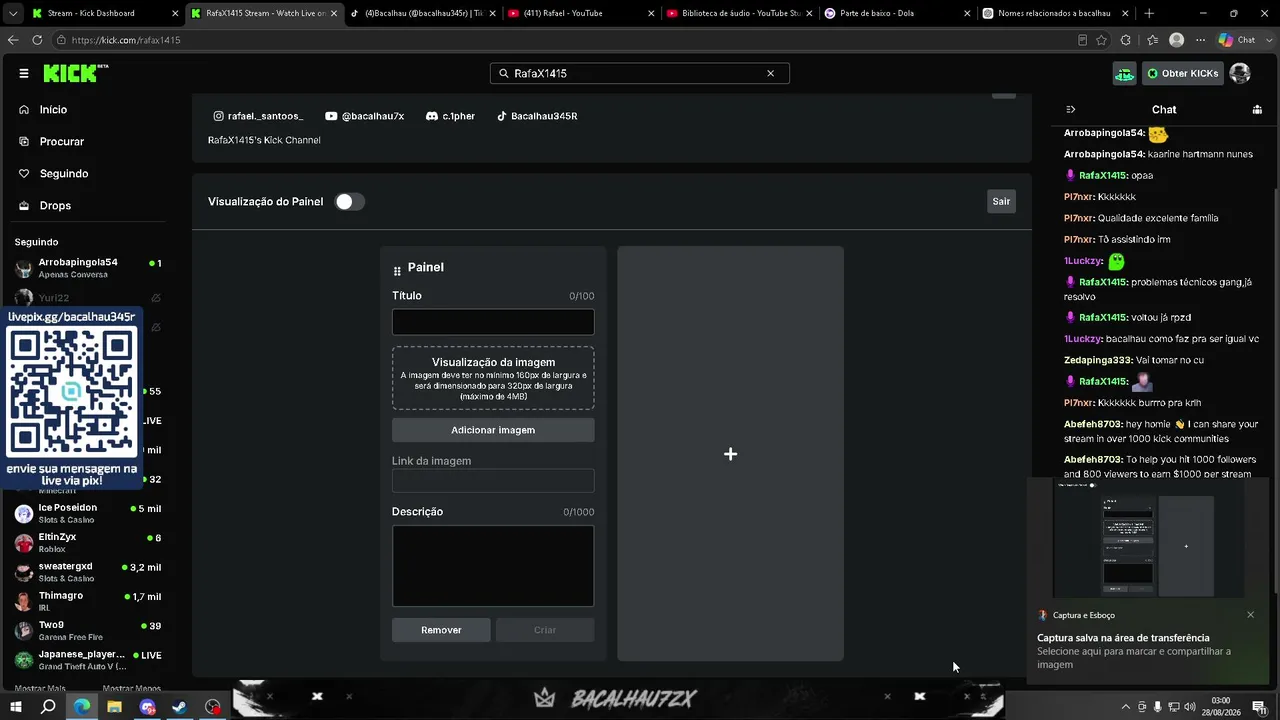Open Two9 channel in sidebar
Image resolution: width=1280 pixels, height=720 pixels.
pos(88,631)
